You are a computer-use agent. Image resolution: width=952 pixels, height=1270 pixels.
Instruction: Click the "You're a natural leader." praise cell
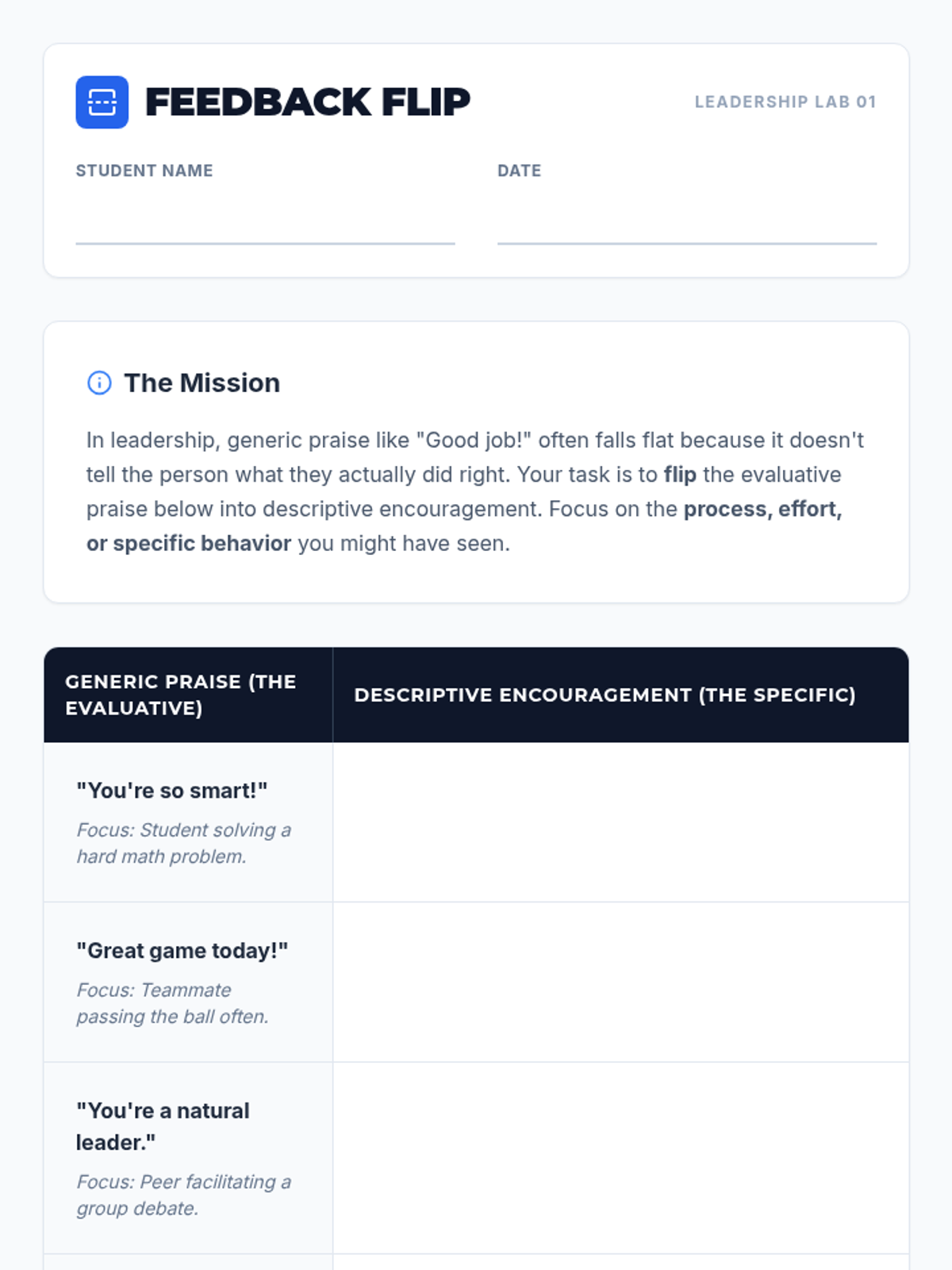tap(188, 1159)
